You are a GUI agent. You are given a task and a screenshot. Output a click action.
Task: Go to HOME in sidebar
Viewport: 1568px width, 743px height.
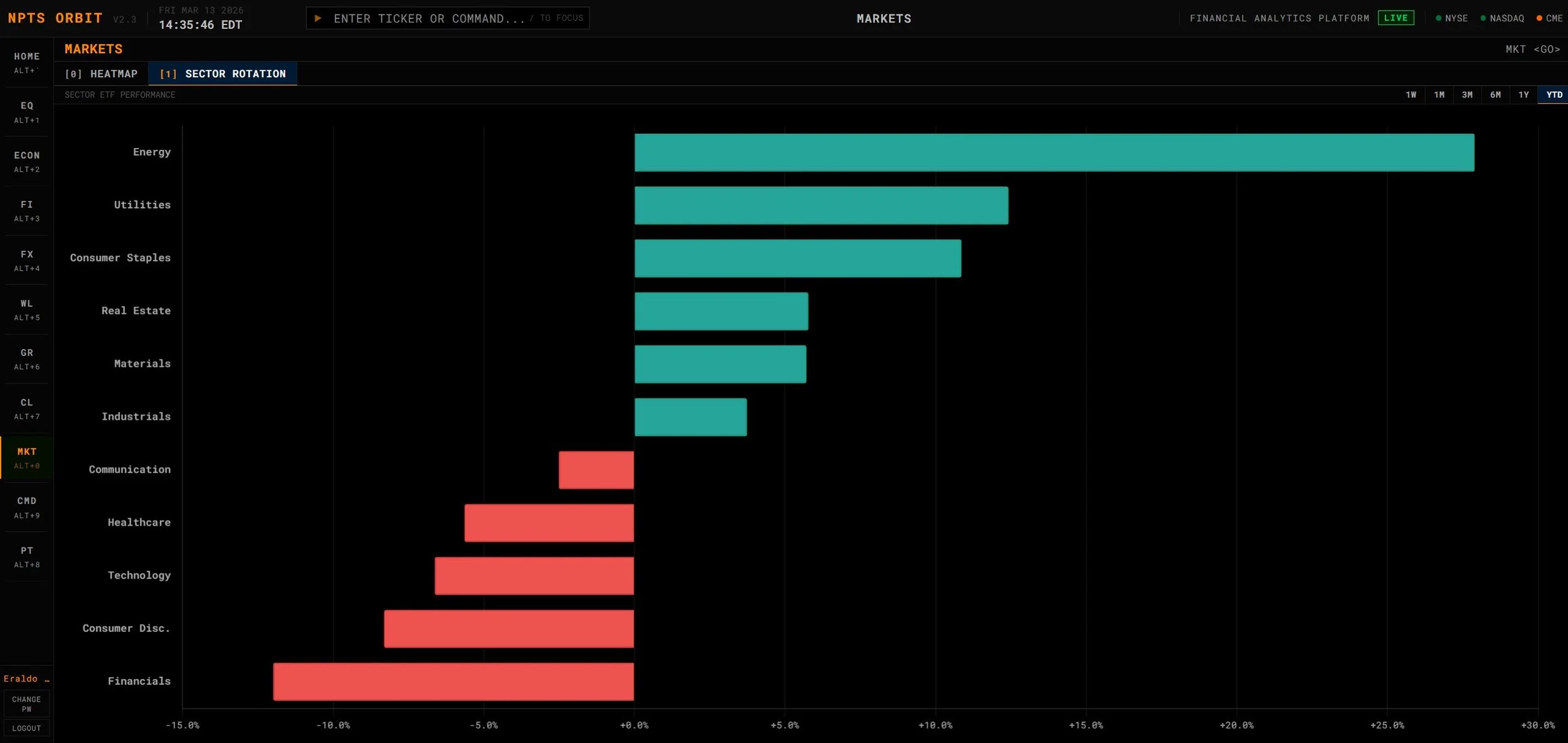[26, 62]
